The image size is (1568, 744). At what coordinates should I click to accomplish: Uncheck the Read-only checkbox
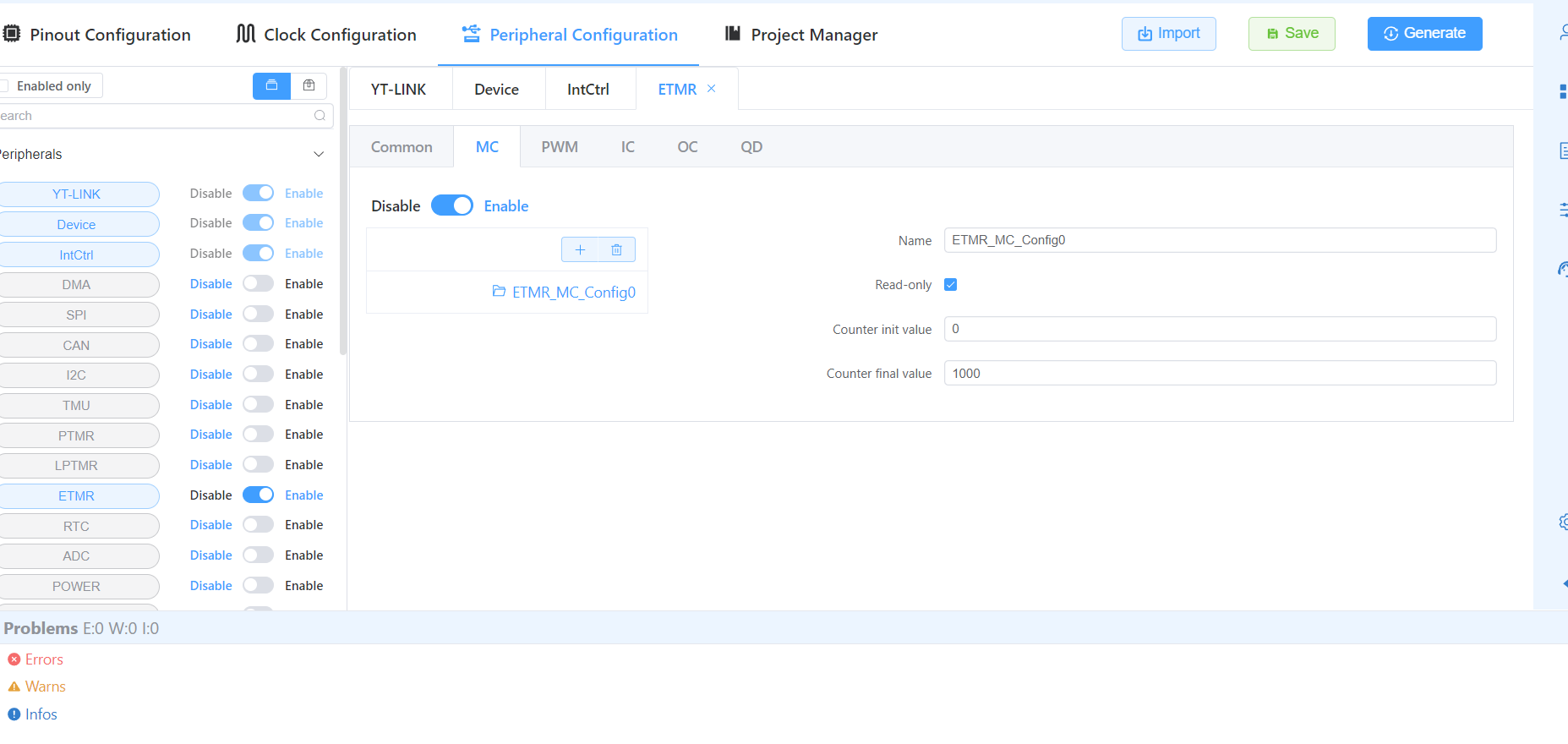950,285
